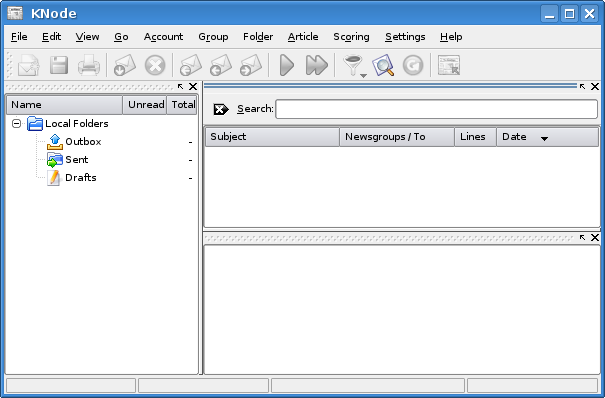Detach the article viewer panel

tap(582, 238)
